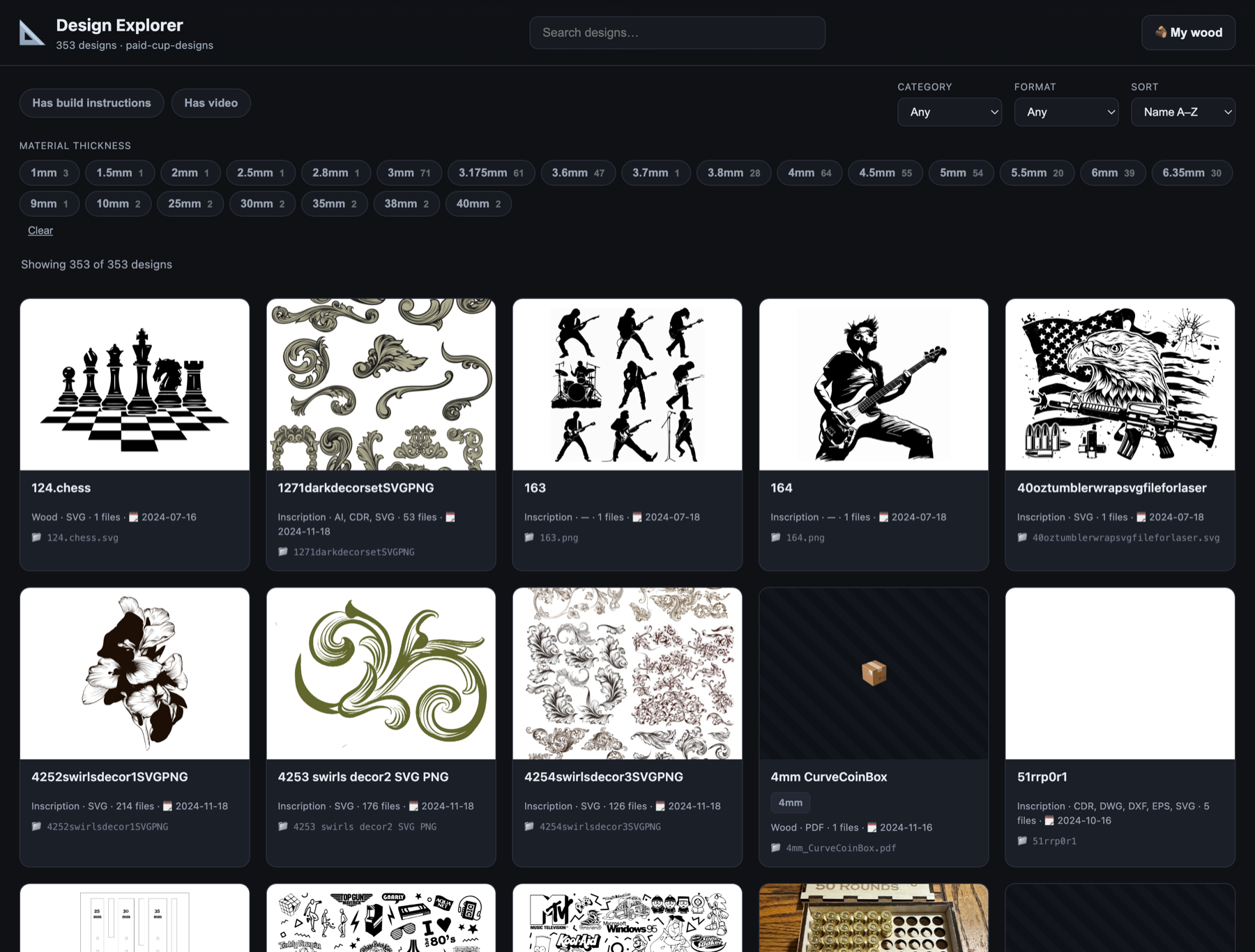
Task: Open the 4252swirlsdecor1SVGPNG flower thumbnail
Action: [x=135, y=673]
